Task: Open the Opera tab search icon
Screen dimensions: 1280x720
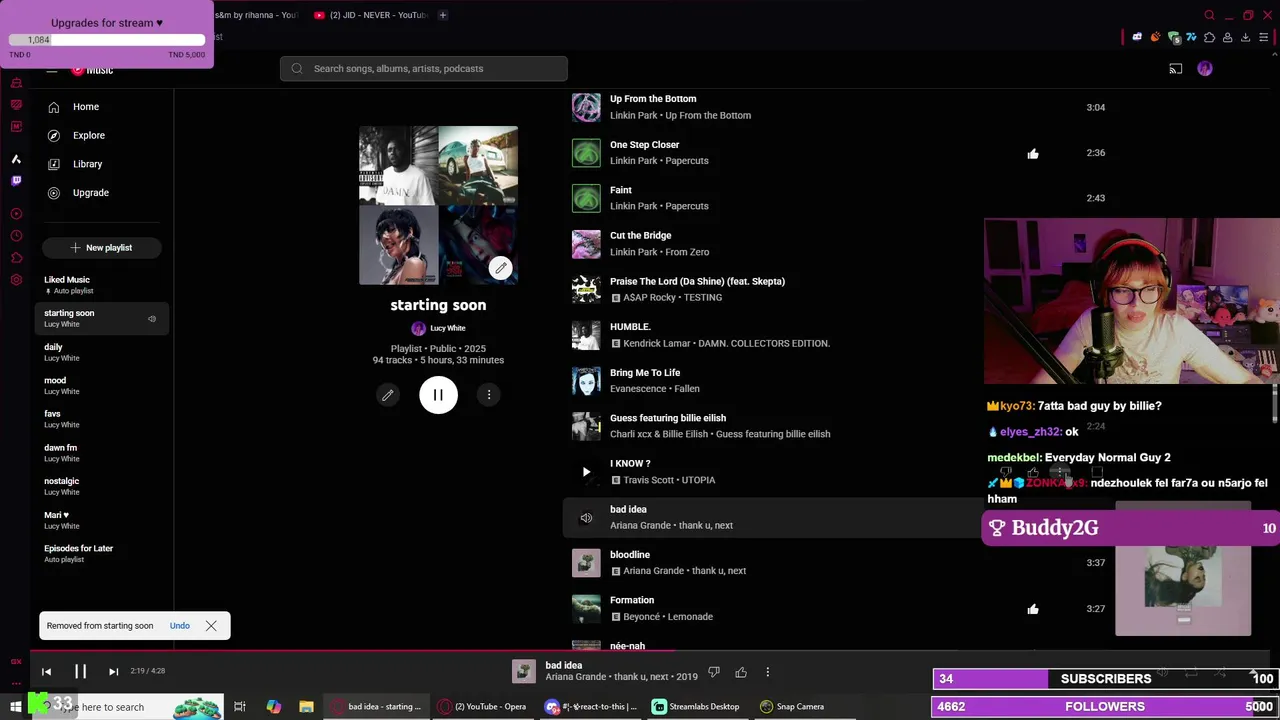Action: pyautogui.click(x=1209, y=15)
